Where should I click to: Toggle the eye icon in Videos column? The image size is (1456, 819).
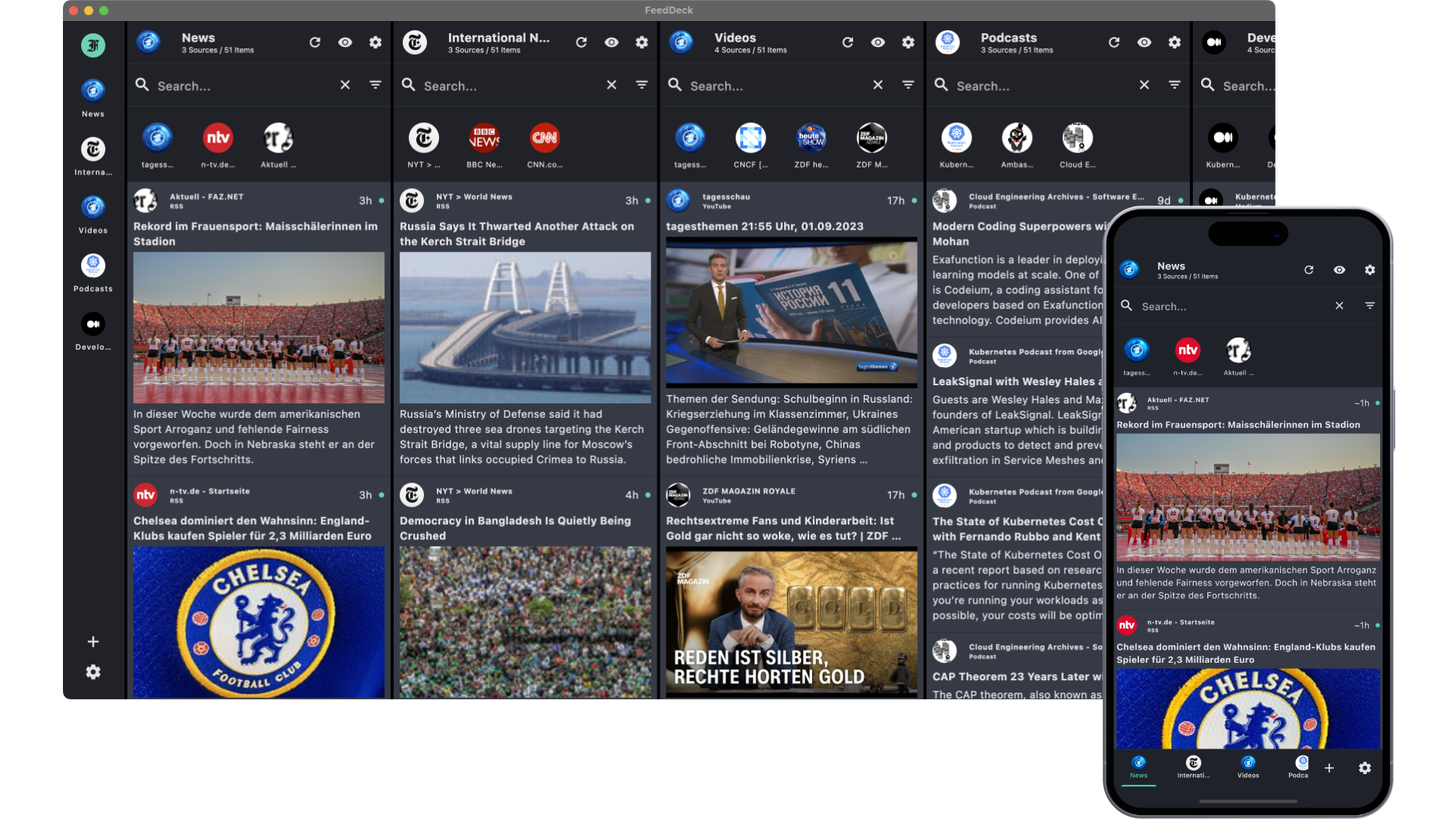click(877, 42)
